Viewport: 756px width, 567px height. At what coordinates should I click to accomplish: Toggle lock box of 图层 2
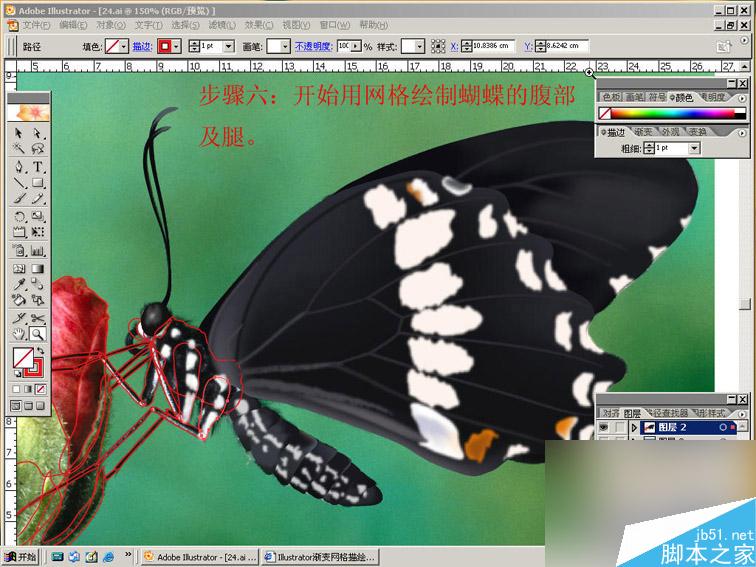tap(619, 427)
